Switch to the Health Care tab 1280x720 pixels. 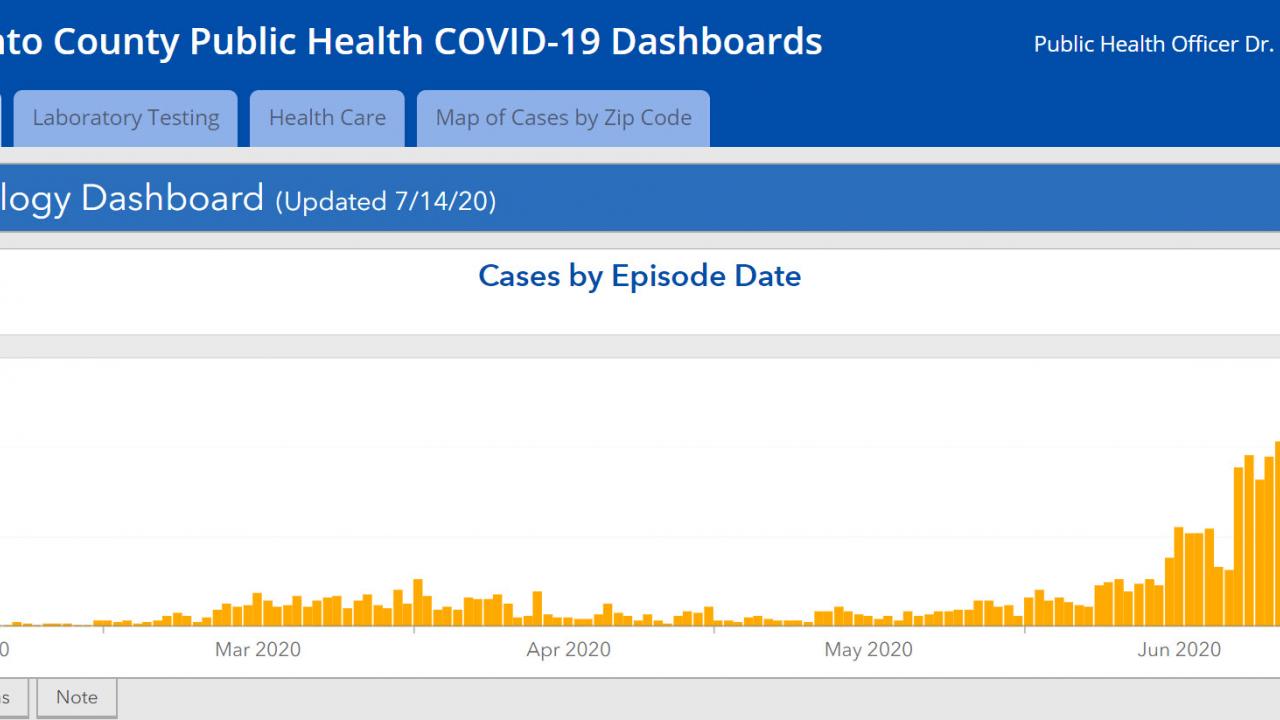click(327, 118)
